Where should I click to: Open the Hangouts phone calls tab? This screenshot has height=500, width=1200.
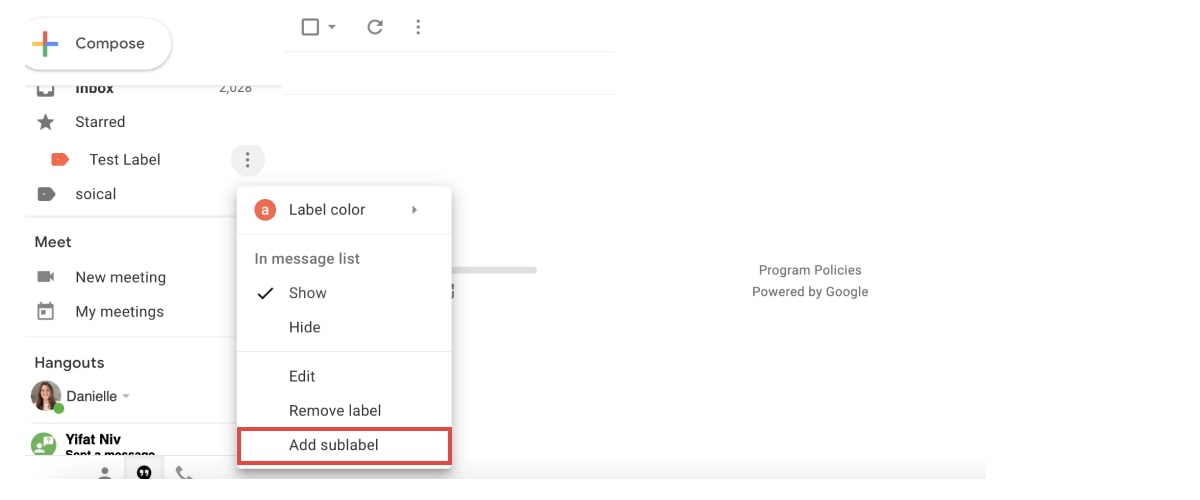(x=183, y=473)
